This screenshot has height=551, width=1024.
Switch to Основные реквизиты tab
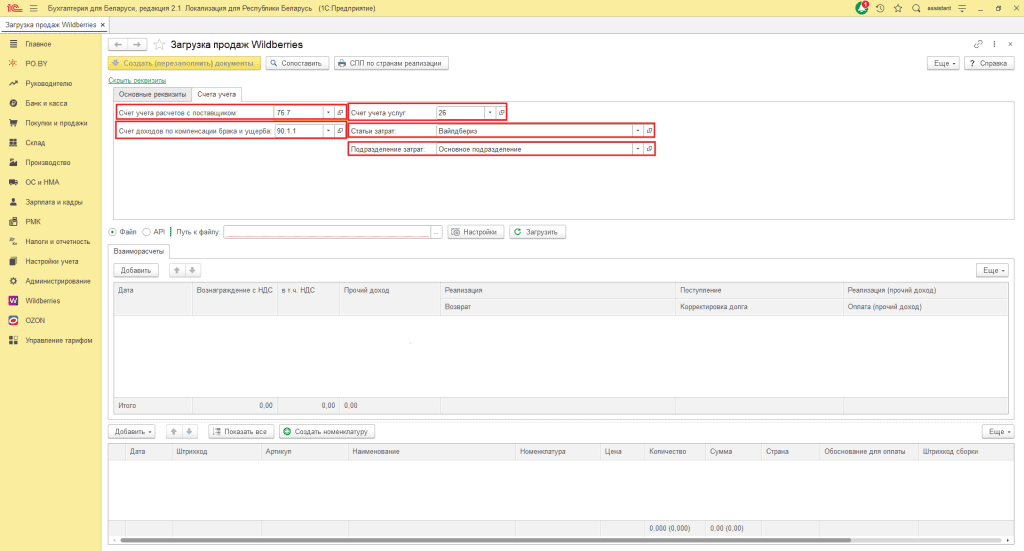click(152, 94)
